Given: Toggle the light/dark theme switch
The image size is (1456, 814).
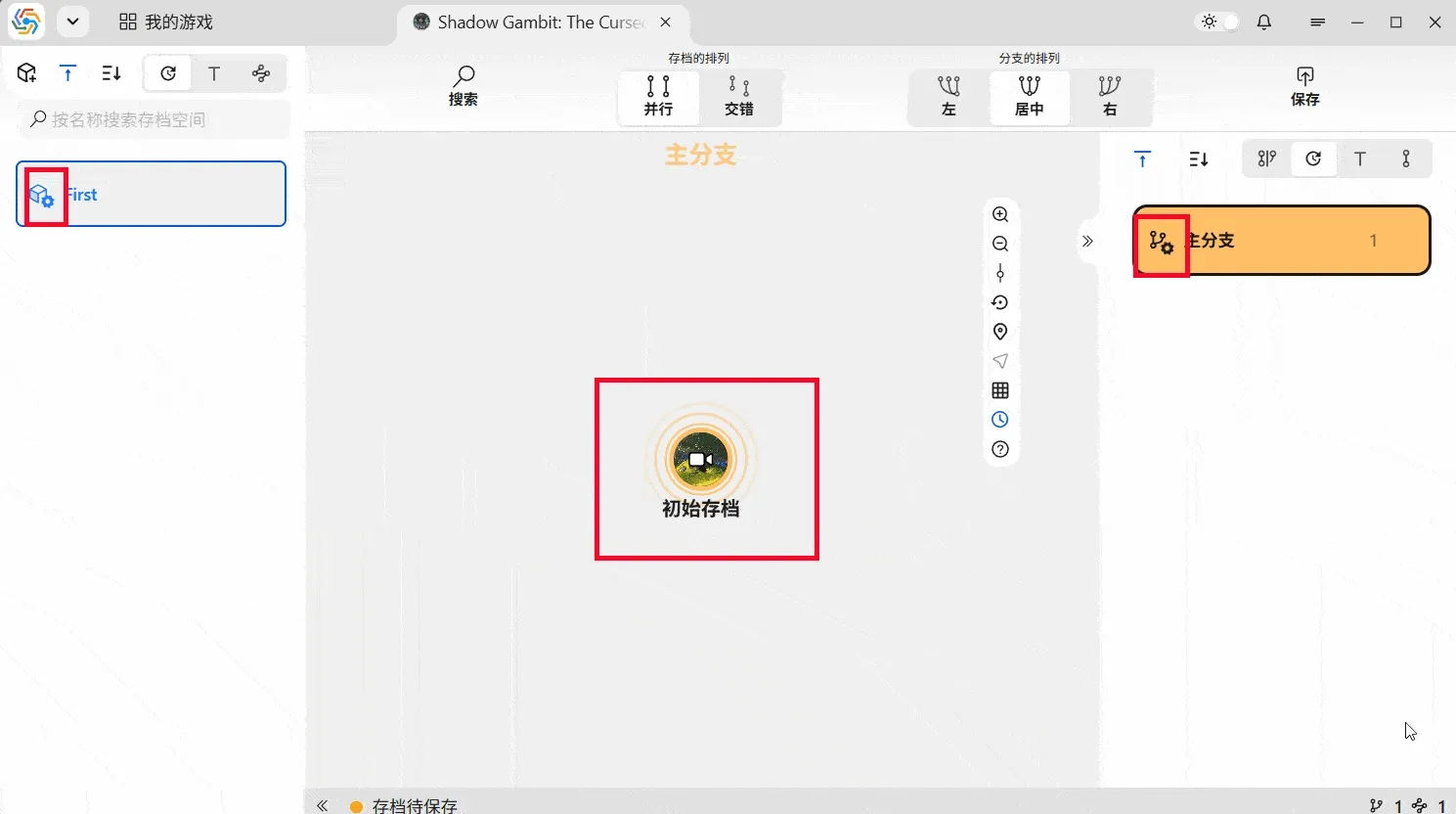Looking at the screenshot, I should [x=1218, y=22].
